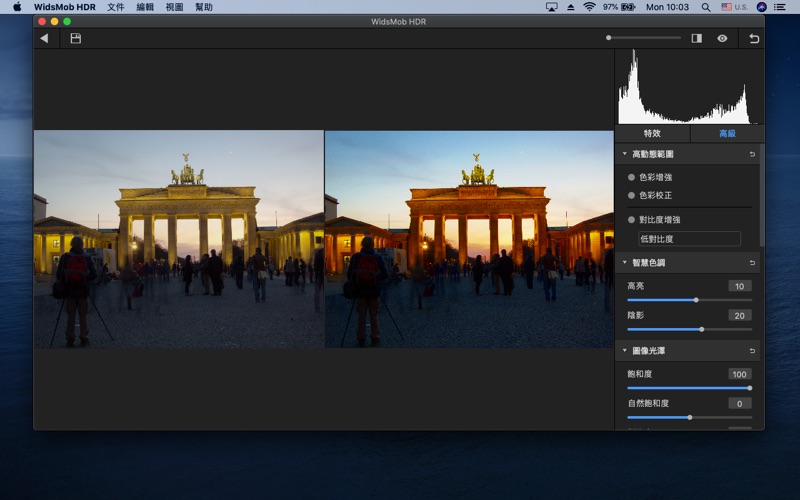Toggle the eye preview icon
Image resolution: width=800 pixels, height=500 pixels.
(722, 38)
